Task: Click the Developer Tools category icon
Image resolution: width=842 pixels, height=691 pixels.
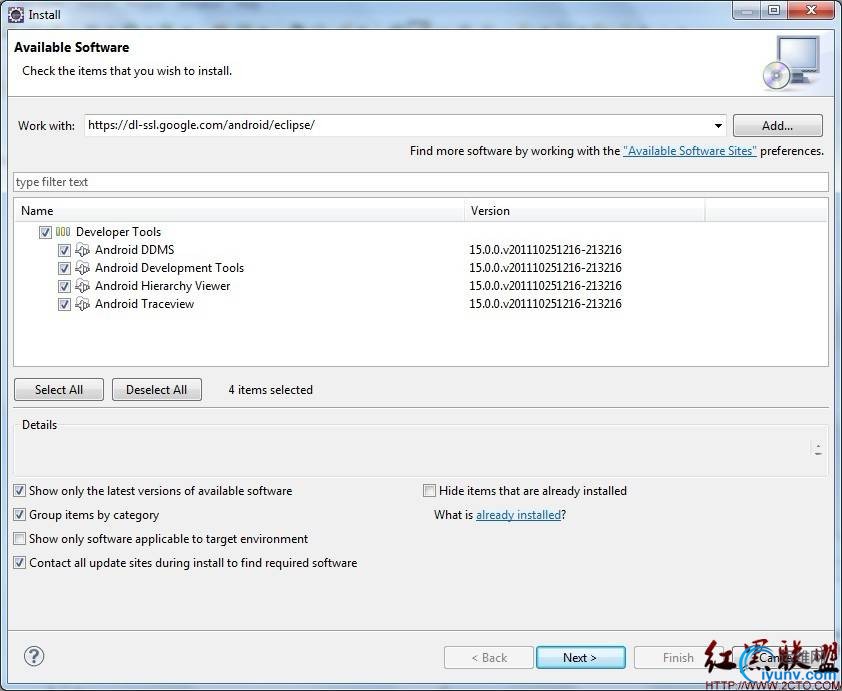Action: pos(63,232)
